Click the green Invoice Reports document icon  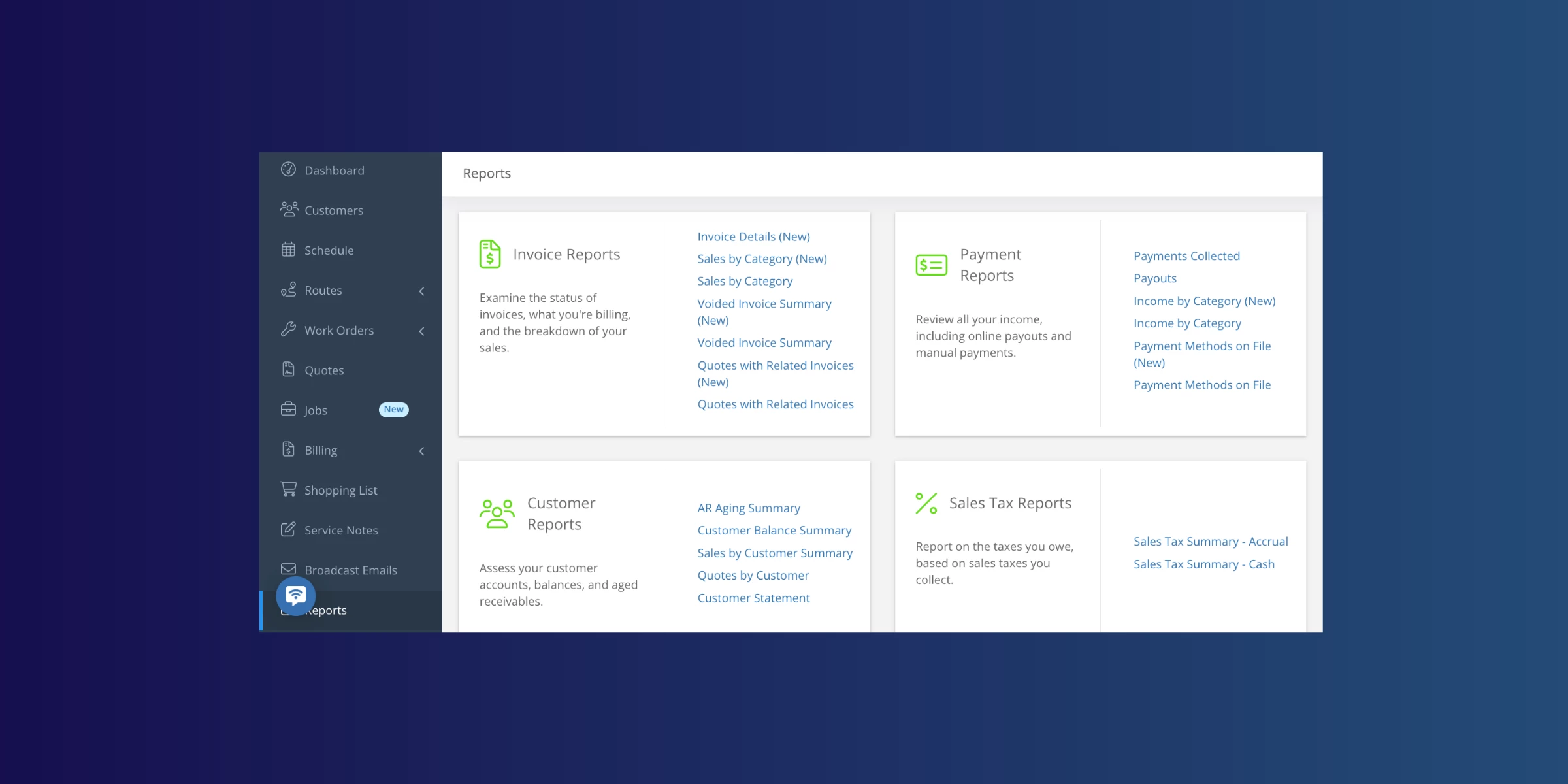490,254
